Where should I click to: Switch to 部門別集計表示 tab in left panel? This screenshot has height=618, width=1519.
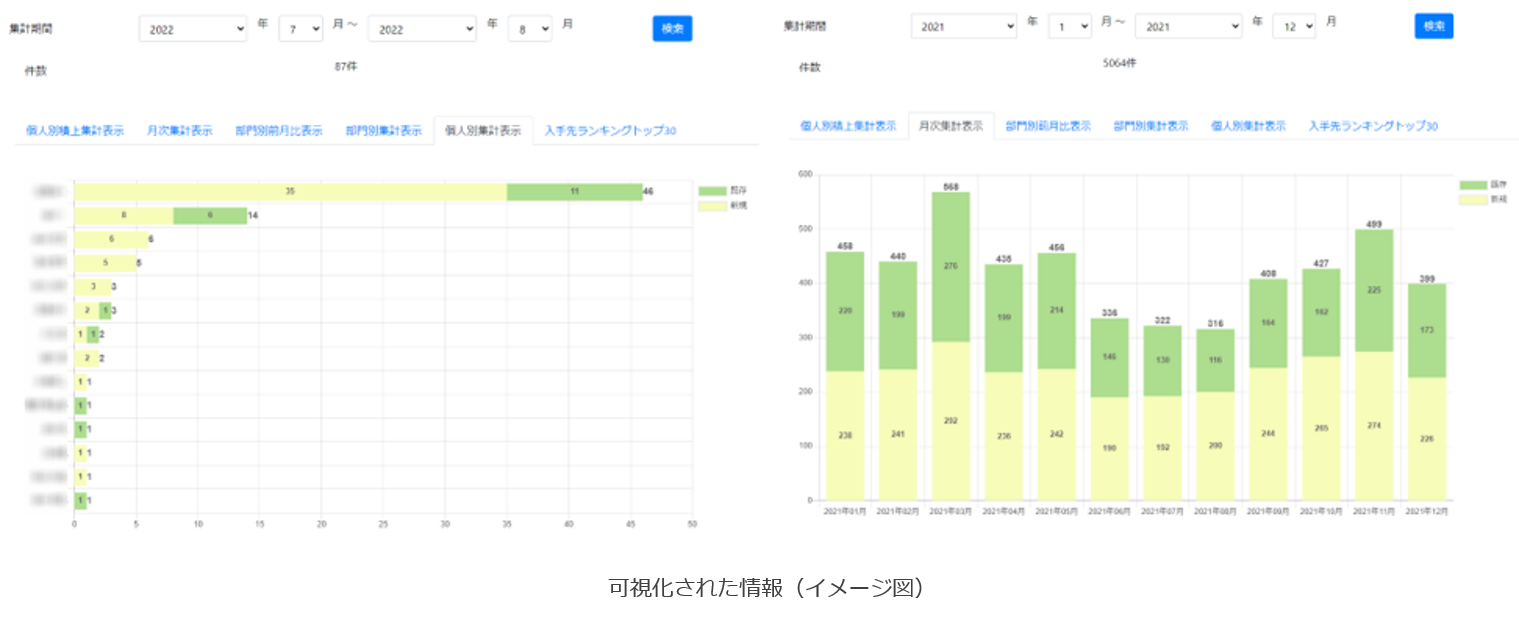pyautogui.click(x=384, y=130)
